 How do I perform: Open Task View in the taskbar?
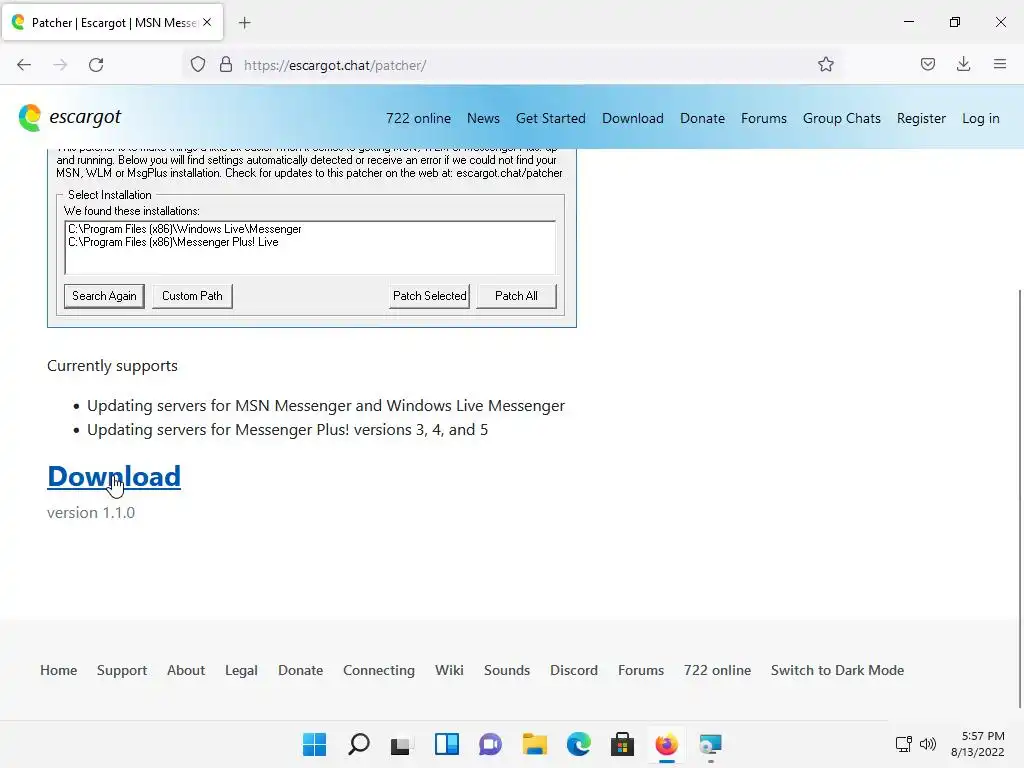[402, 745]
